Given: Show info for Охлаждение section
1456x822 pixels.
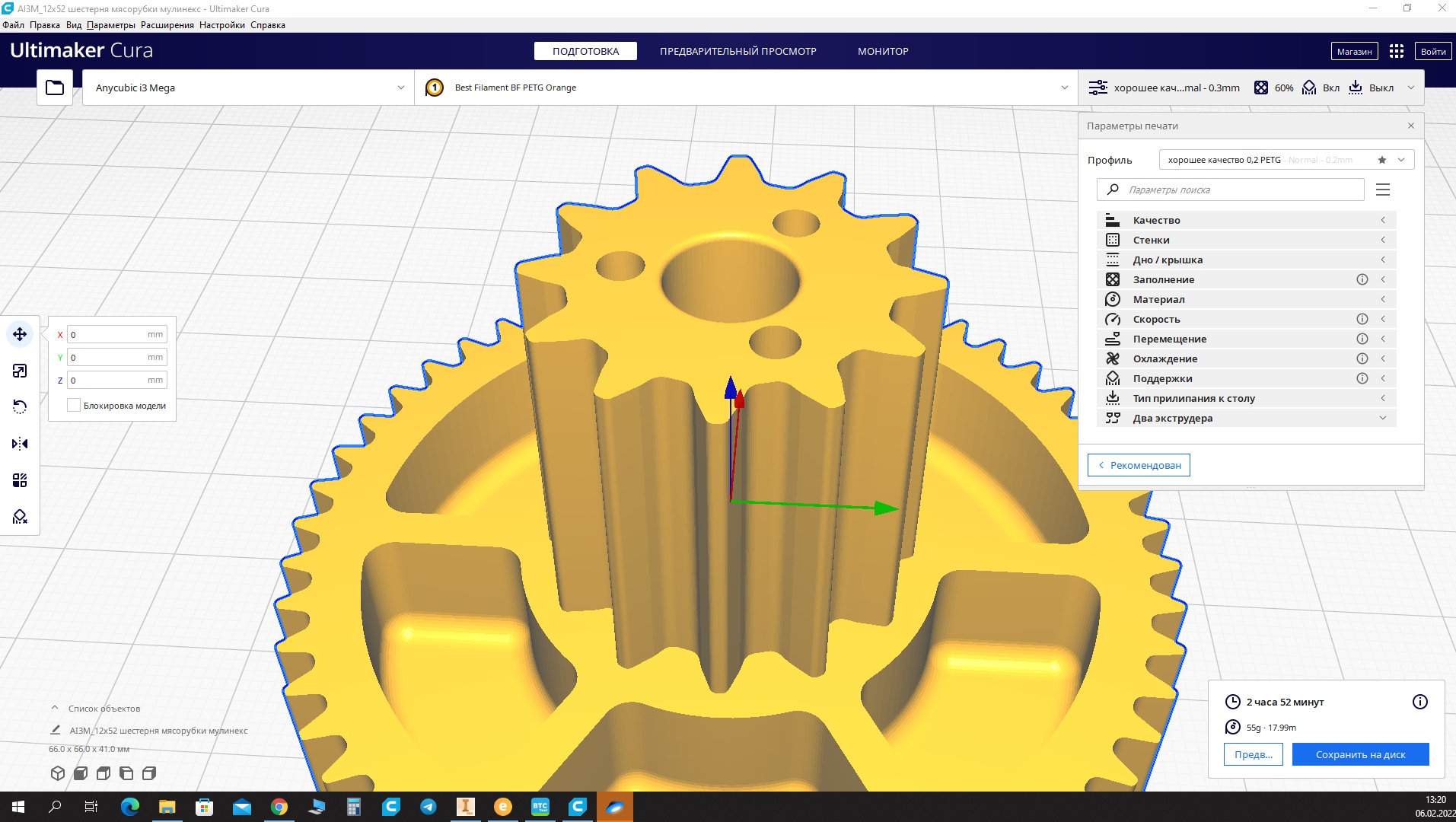Looking at the screenshot, I should point(1362,358).
